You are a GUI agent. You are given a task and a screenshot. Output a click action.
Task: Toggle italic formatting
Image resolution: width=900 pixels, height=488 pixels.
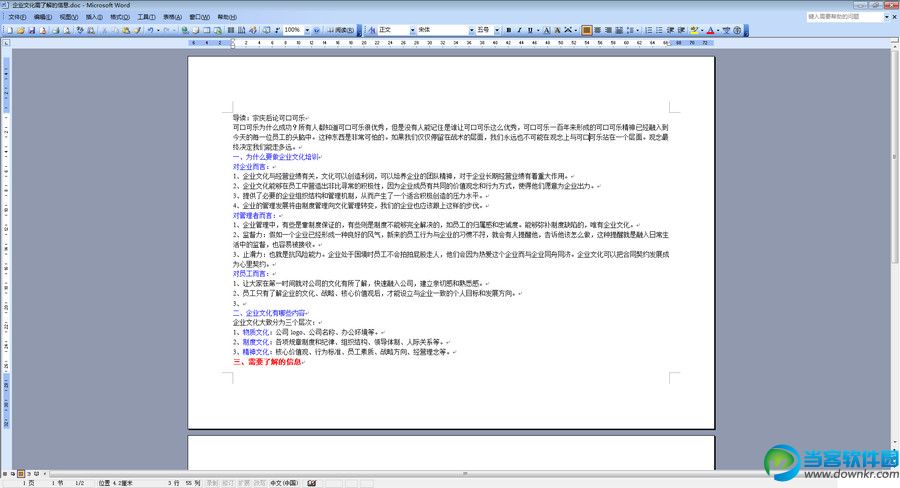(519, 30)
